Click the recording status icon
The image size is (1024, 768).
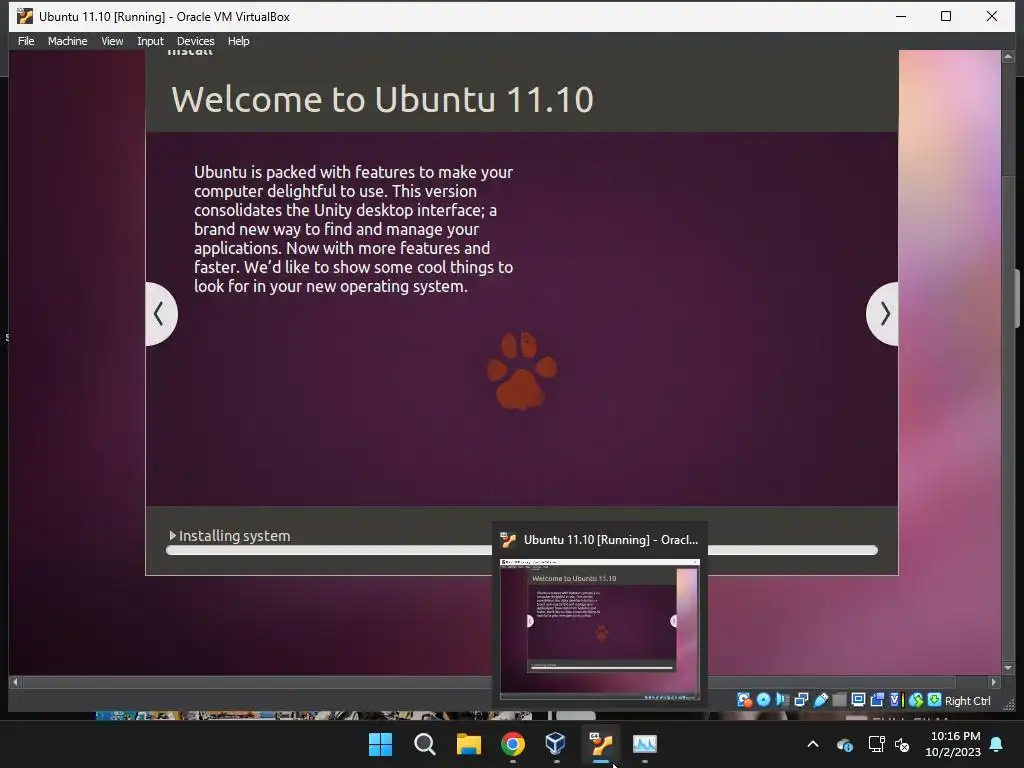[x=877, y=700]
